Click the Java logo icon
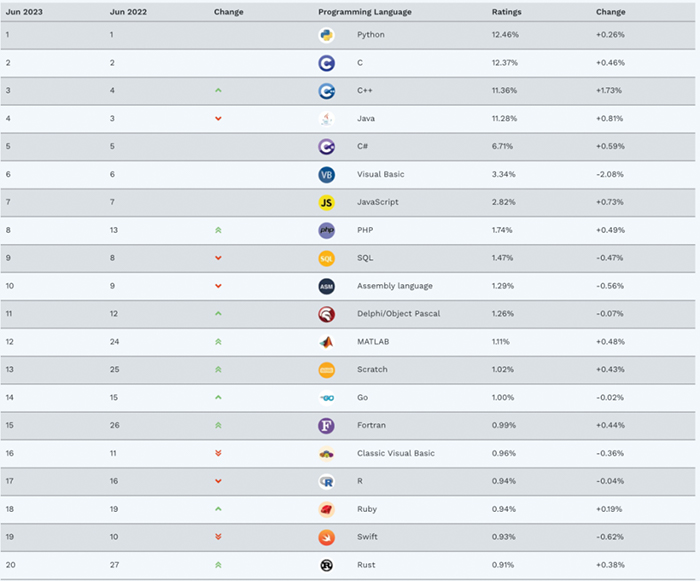 click(x=326, y=119)
